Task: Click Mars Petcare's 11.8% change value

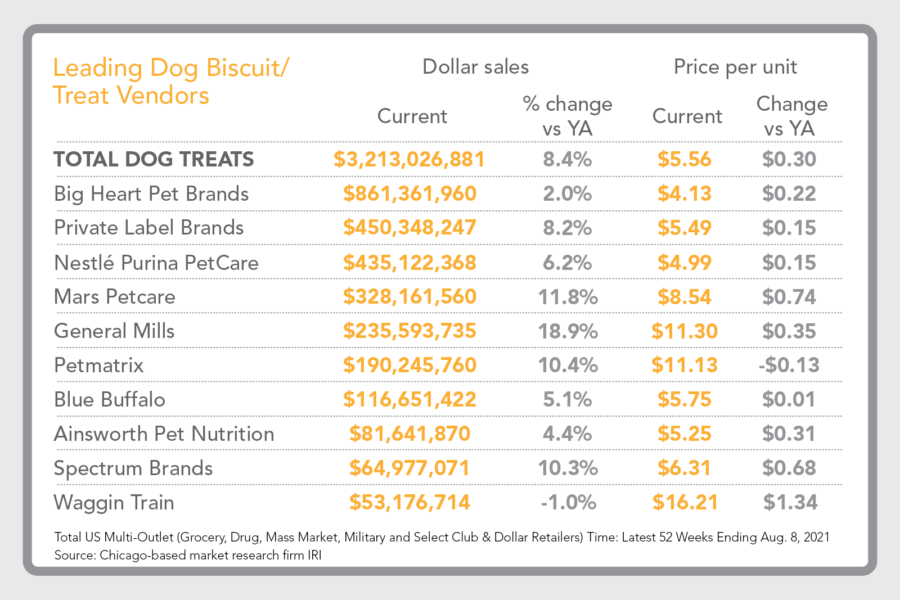Action: pos(568,296)
